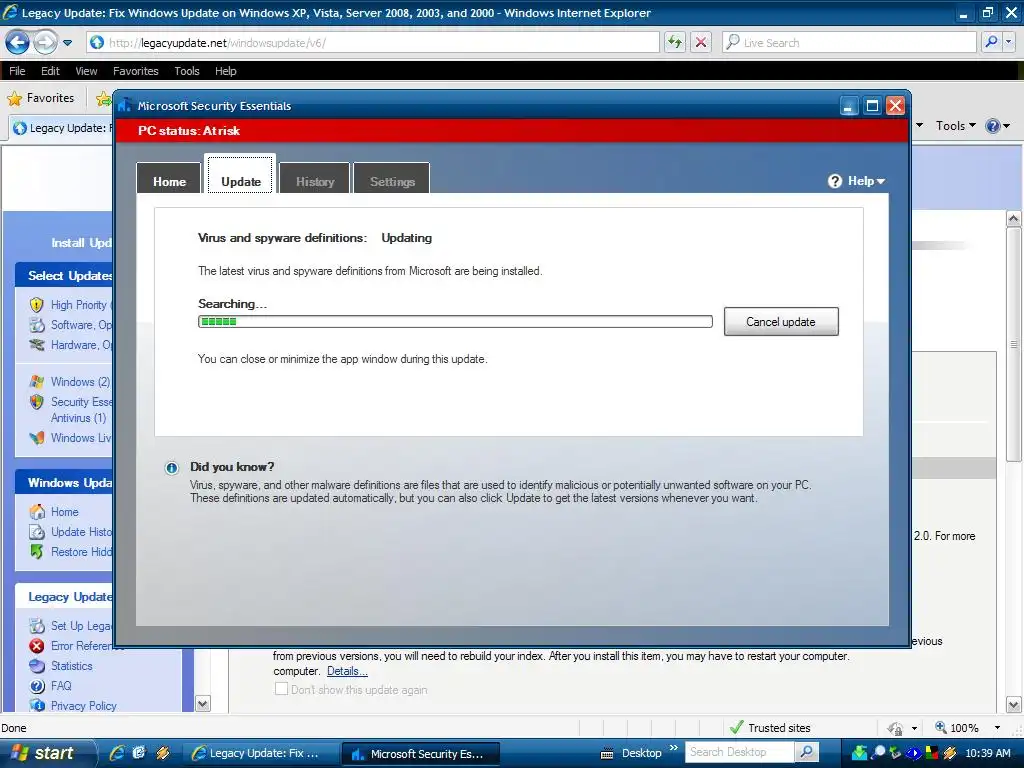Click the red Stop loading button
This screenshot has height=768, width=1024.
click(701, 42)
